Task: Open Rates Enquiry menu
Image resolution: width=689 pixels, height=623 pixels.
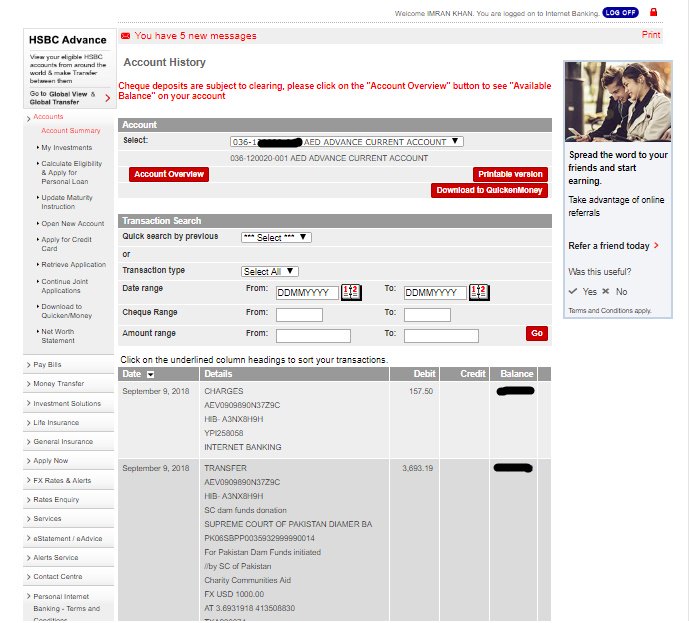Action: tap(56, 500)
